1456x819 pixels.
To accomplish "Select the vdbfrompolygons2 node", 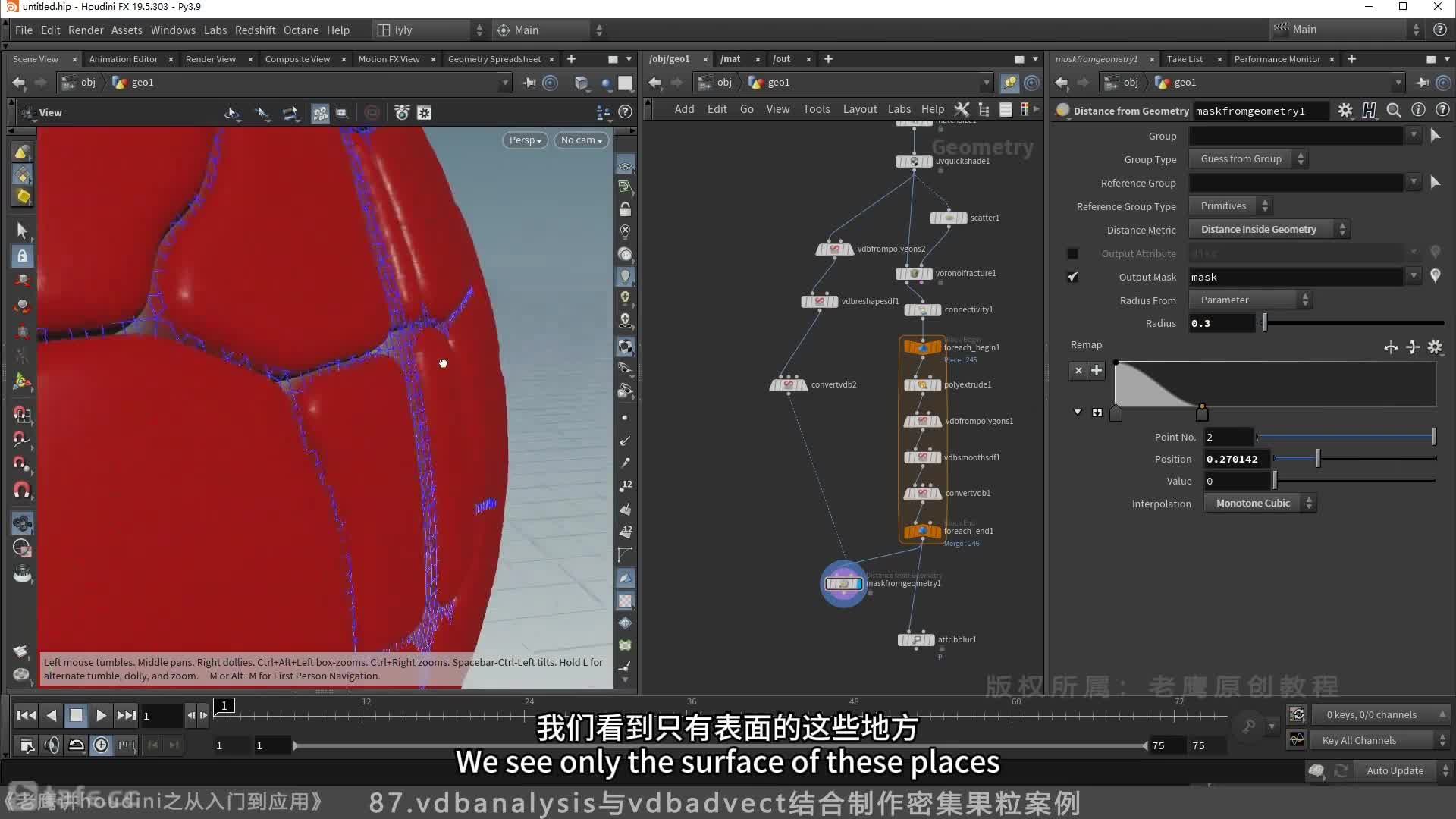I will pyautogui.click(x=834, y=249).
